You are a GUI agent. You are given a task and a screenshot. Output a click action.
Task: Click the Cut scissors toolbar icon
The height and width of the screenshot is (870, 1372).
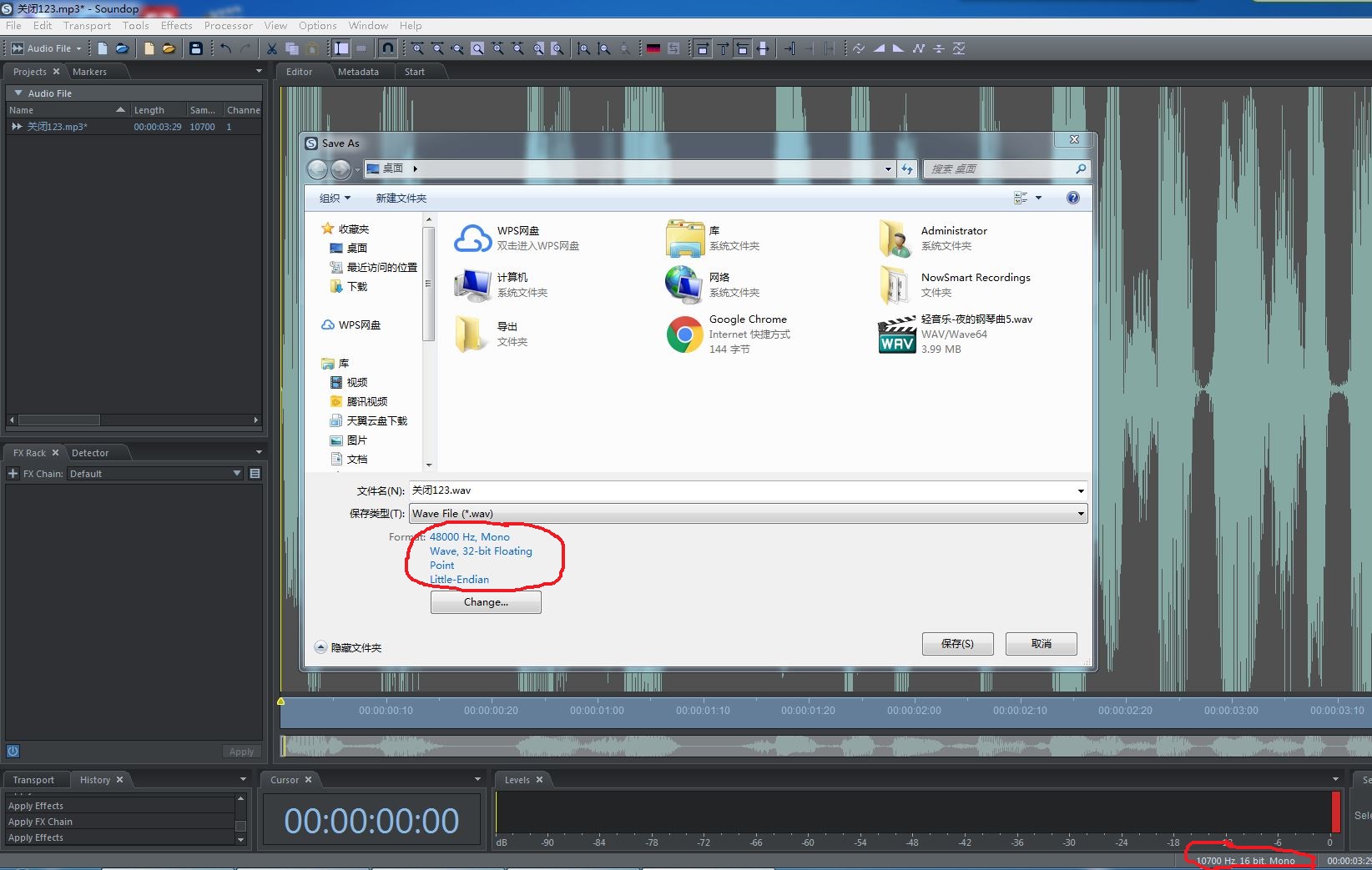pyautogui.click(x=272, y=48)
